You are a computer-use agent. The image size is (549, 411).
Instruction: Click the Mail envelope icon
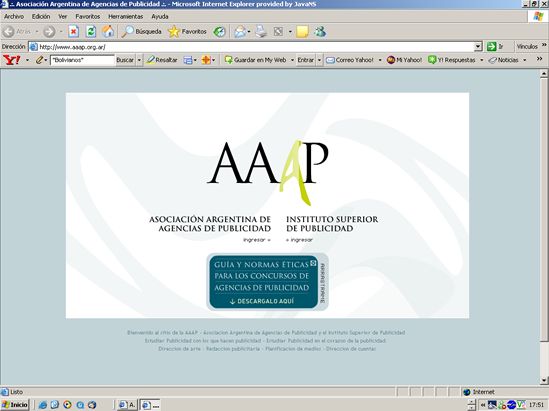pyautogui.click(x=240, y=32)
